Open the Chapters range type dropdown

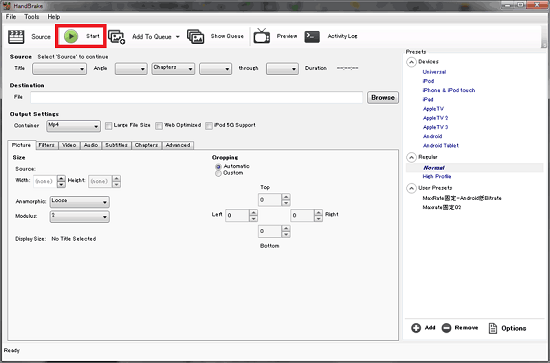173,69
